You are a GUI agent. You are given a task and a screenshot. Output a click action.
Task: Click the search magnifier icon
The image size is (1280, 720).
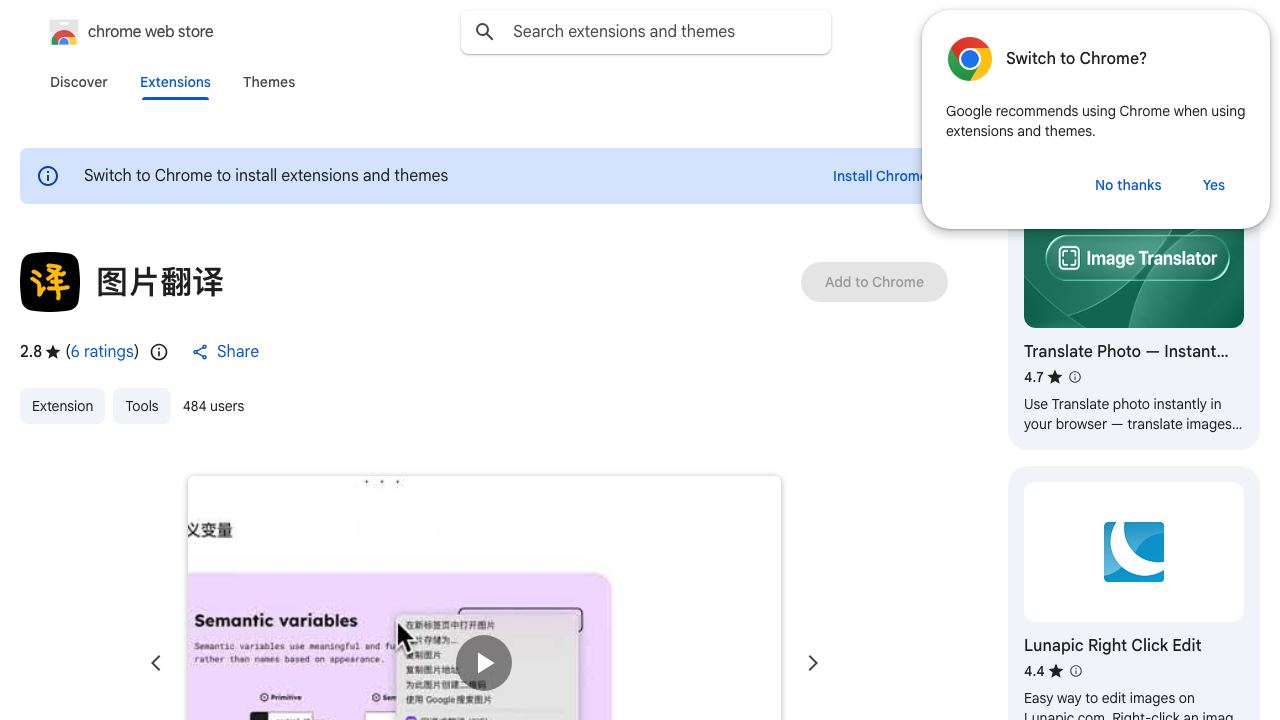(x=485, y=32)
